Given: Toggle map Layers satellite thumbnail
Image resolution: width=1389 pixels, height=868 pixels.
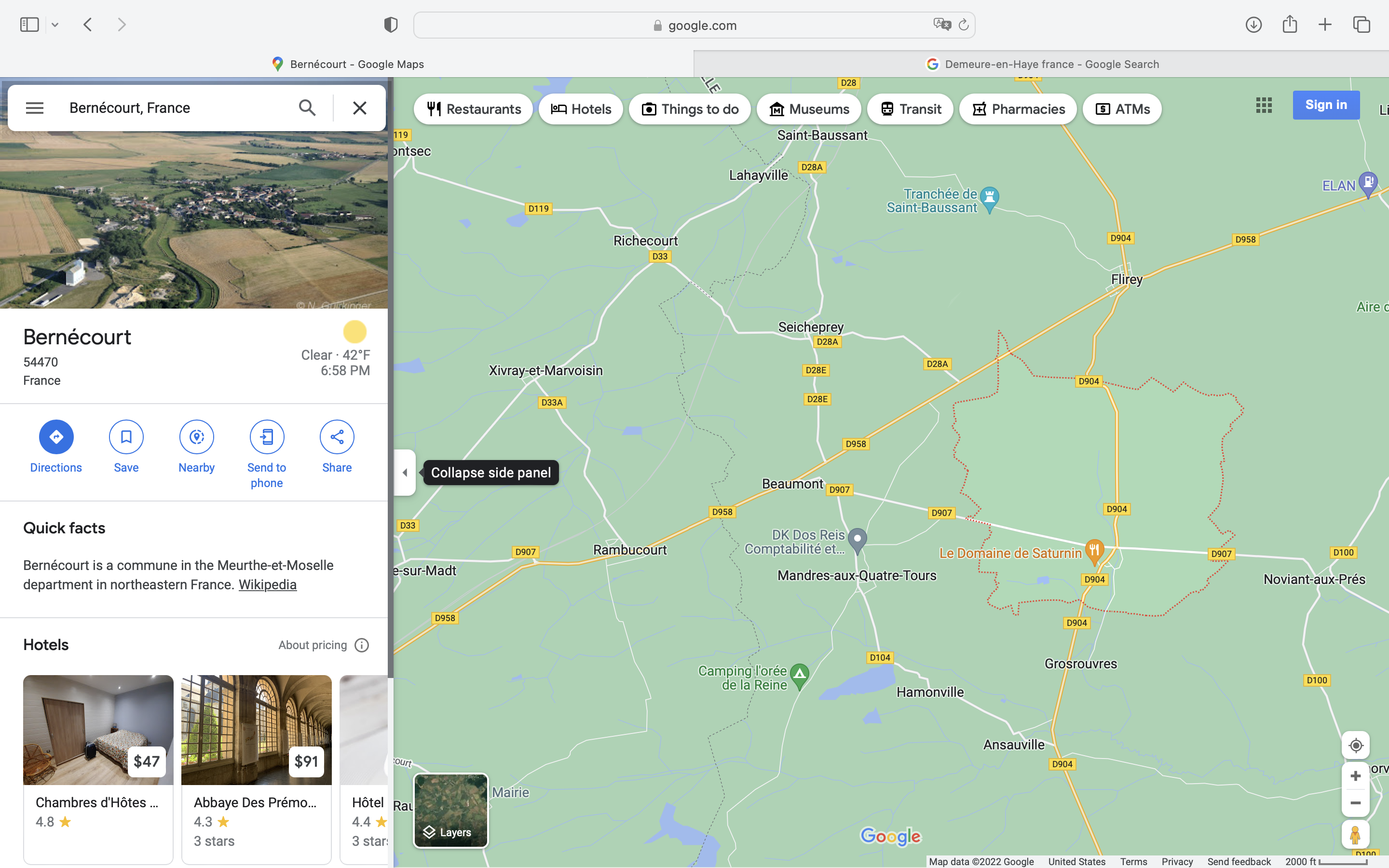Looking at the screenshot, I should pos(450,810).
